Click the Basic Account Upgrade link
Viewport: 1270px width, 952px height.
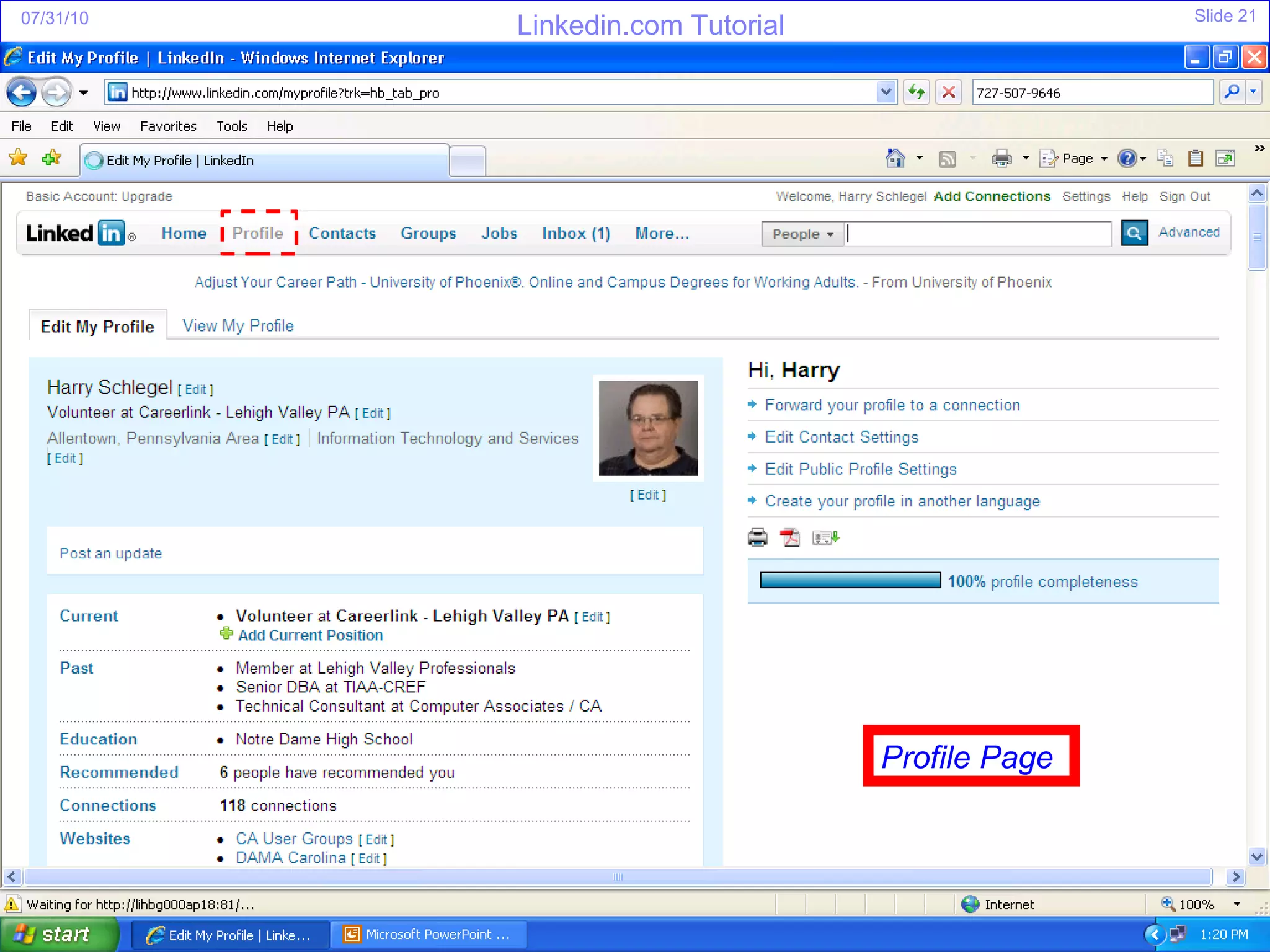coord(147,196)
